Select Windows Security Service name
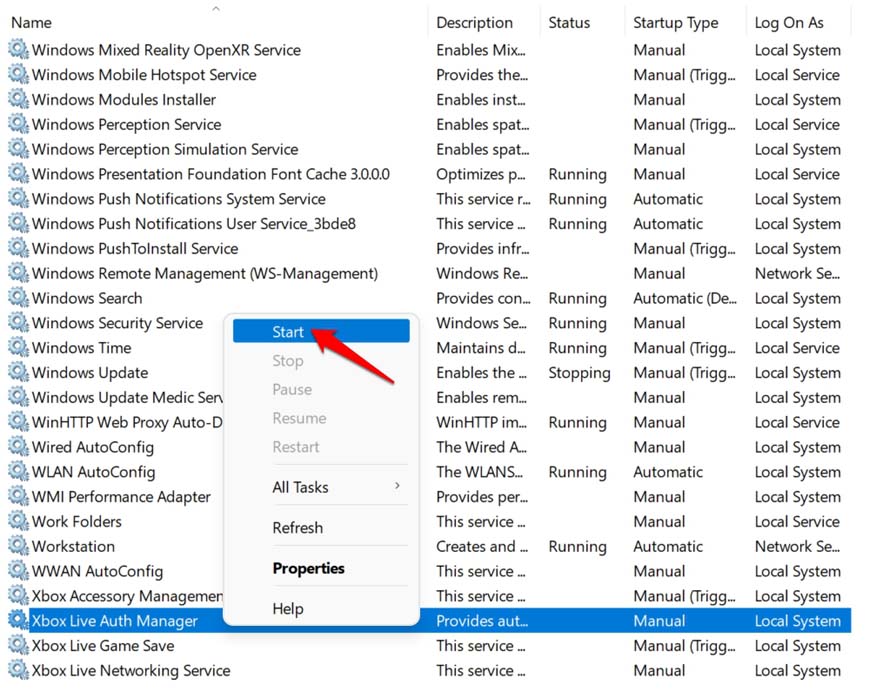Screen dimensions: 876x692 point(117,323)
